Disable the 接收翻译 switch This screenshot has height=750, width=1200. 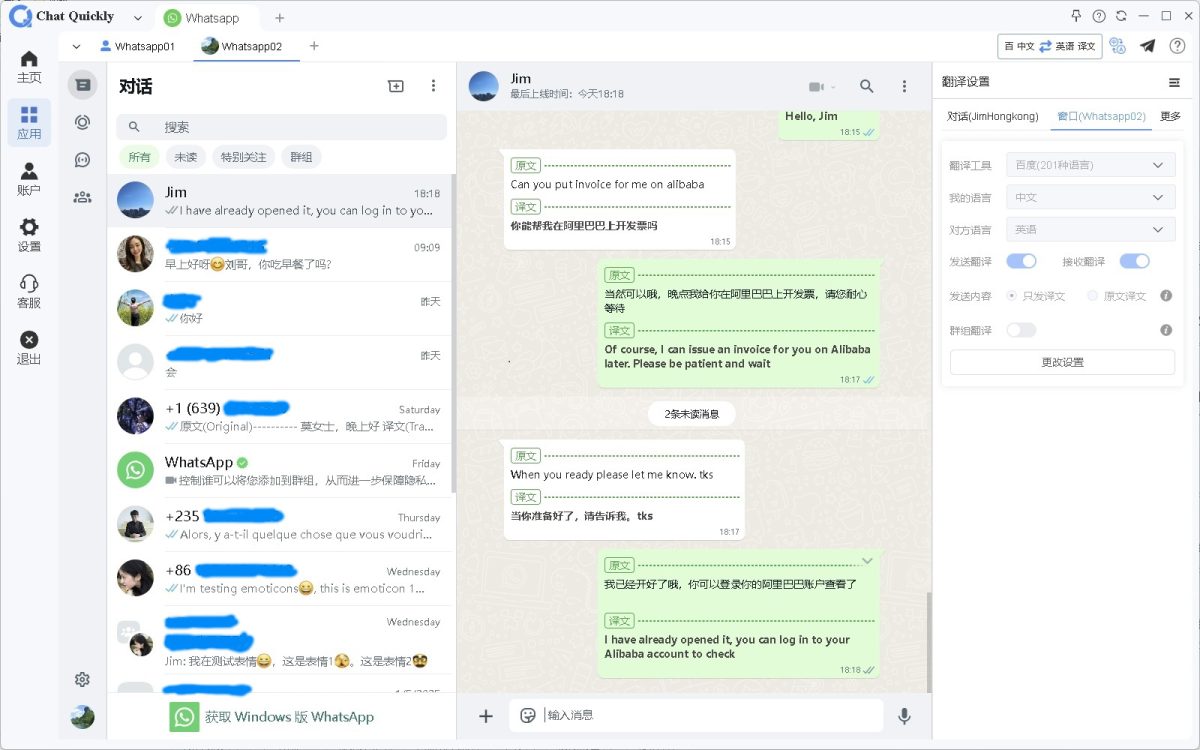tap(1134, 261)
